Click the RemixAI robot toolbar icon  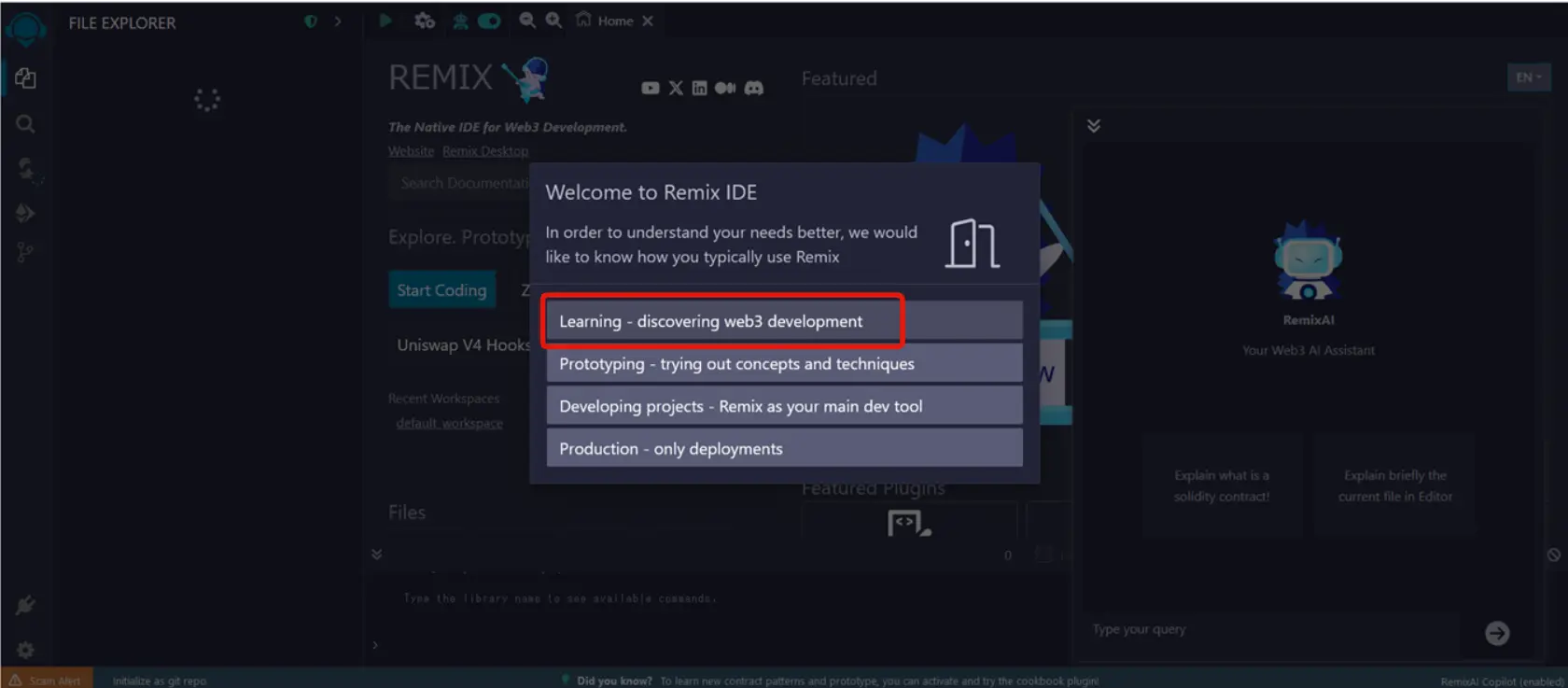(460, 21)
